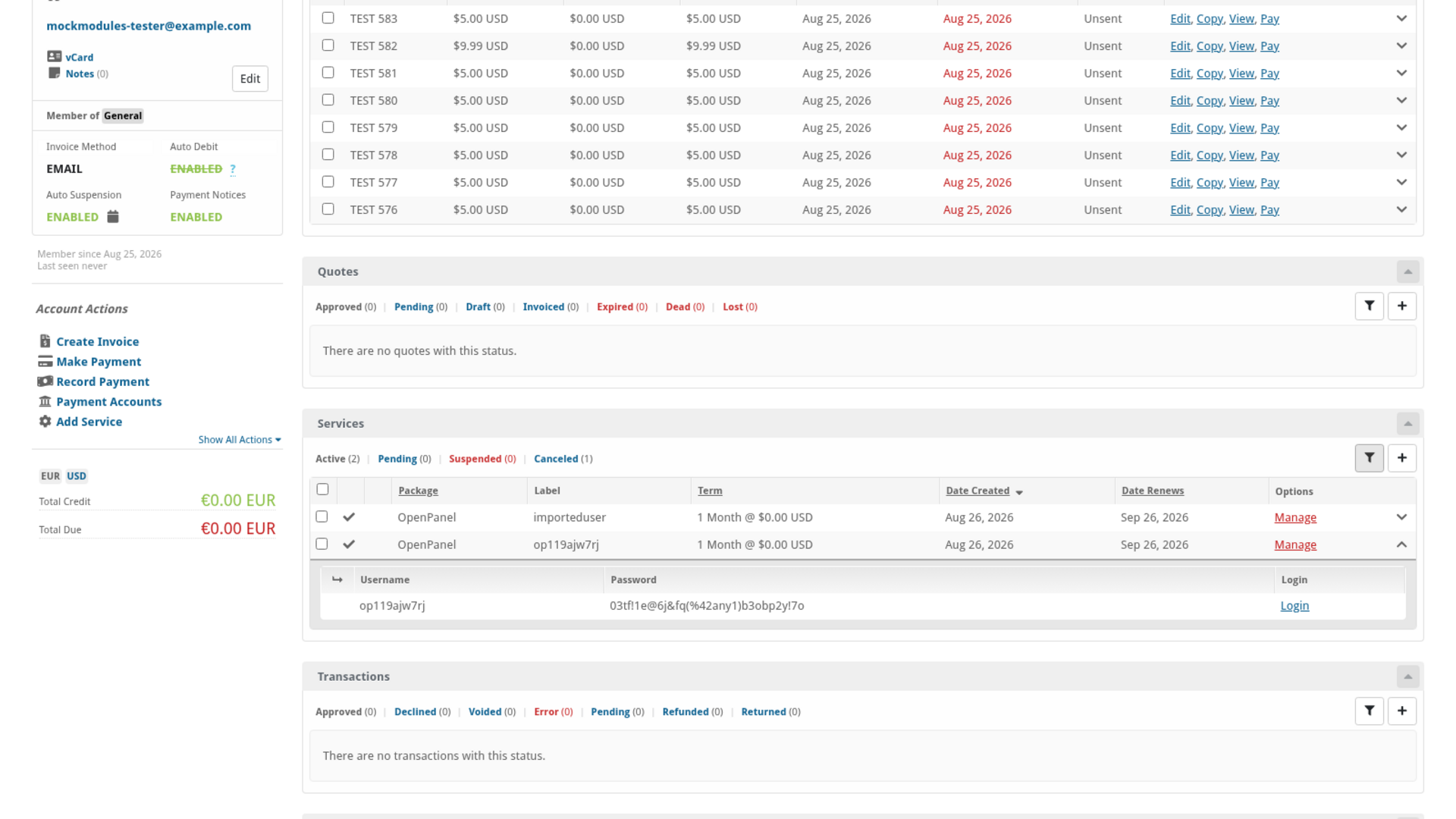The image size is (1456, 819).
Task: Add a new quote with plus button
Action: click(1401, 306)
